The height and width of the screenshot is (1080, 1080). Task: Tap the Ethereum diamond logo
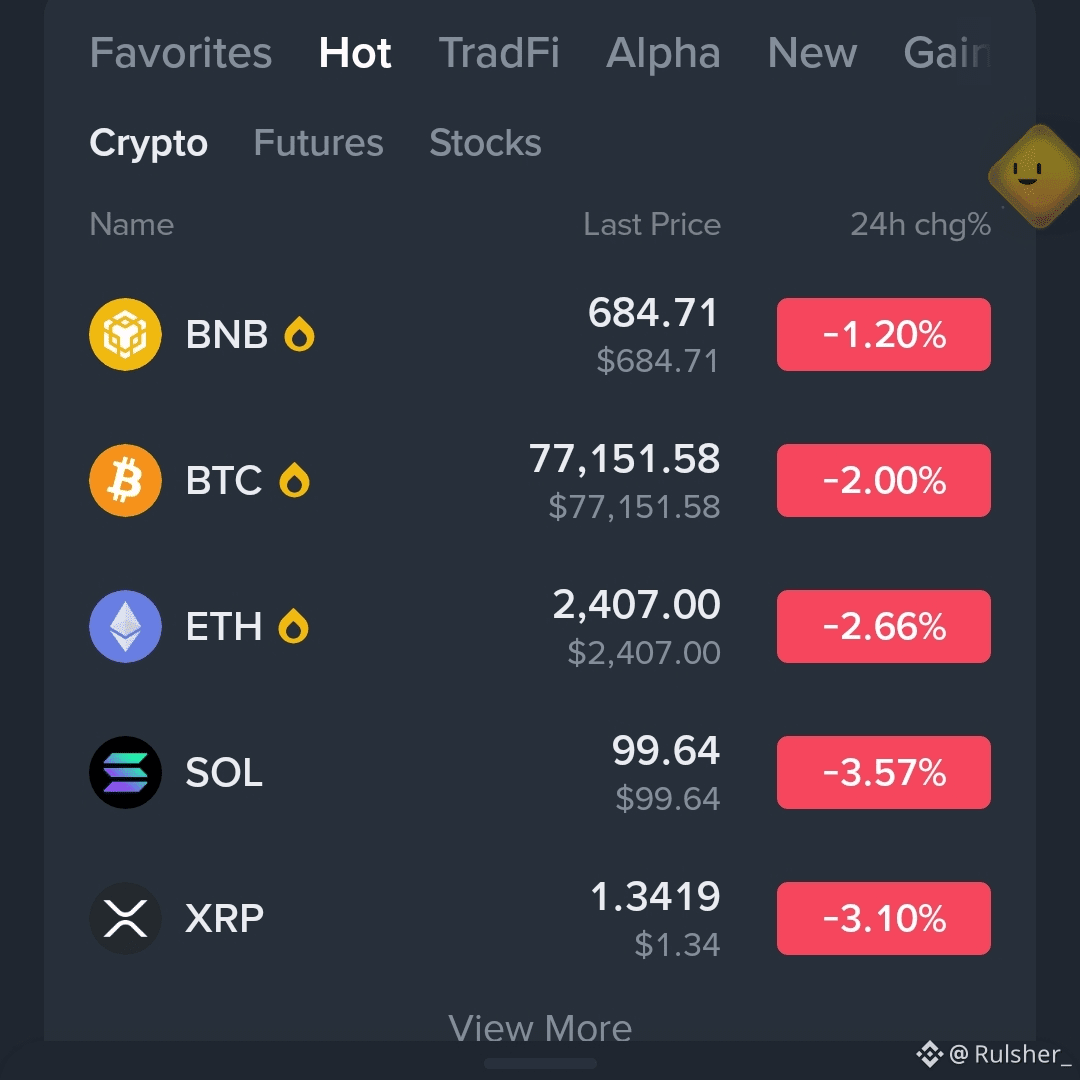(125, 627)
